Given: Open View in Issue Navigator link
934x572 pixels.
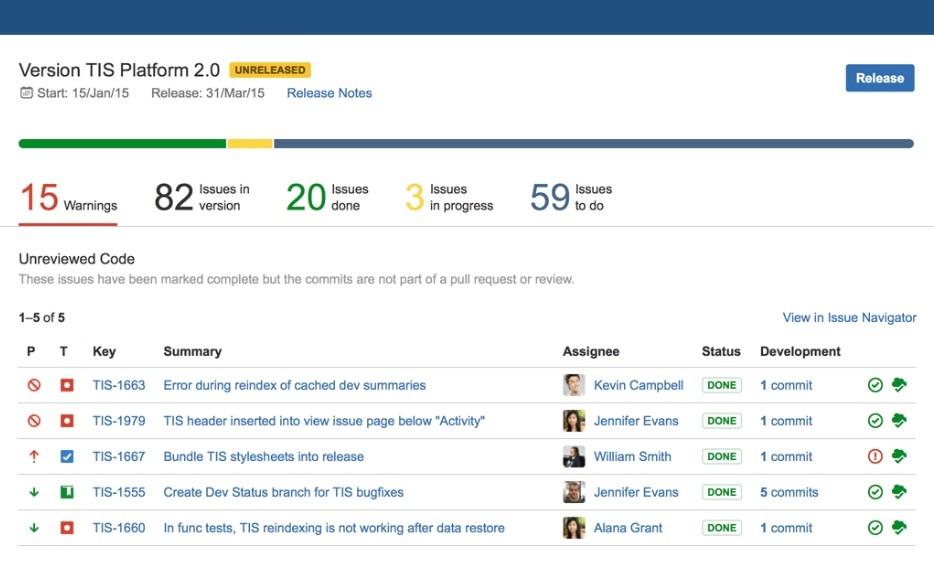Looking at the screenshot, I should (849, 318).
